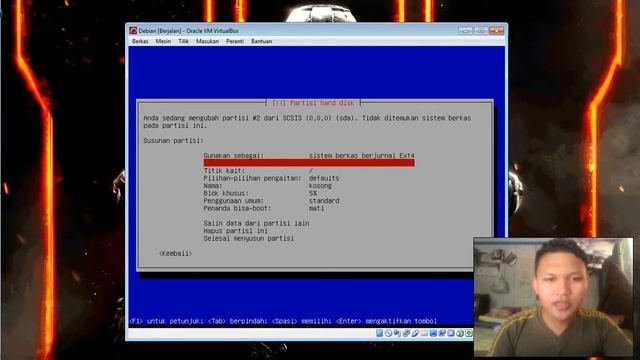Open the Masukan menu
Screen dimensions: 640x360
[x=207, y=41]
